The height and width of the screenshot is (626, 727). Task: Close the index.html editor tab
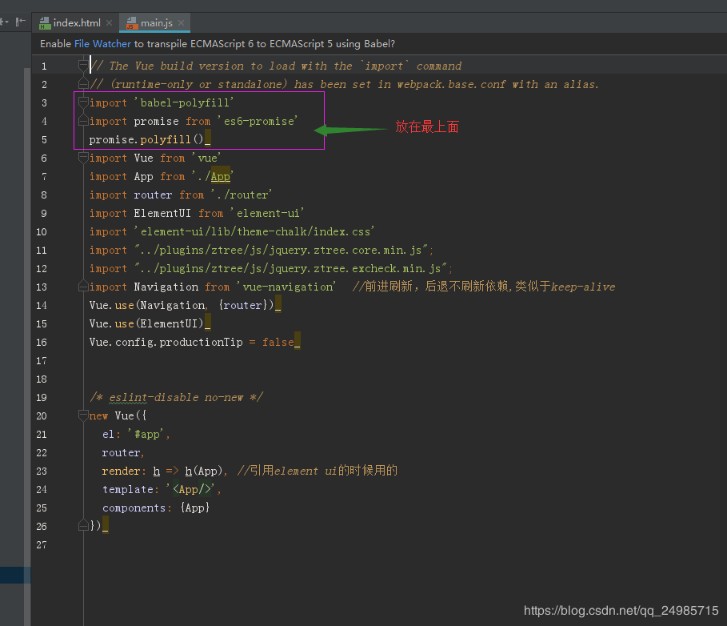pos(109,23)
